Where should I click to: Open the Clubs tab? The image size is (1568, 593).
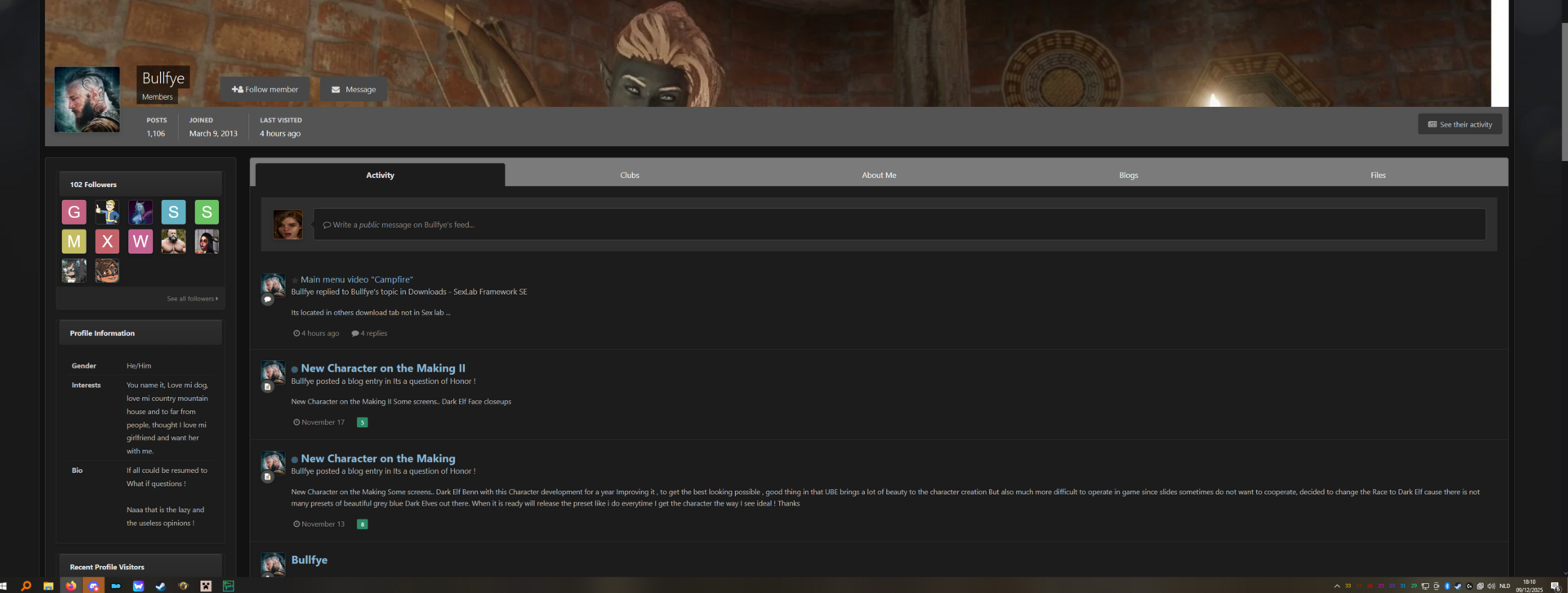click(630, 175)
